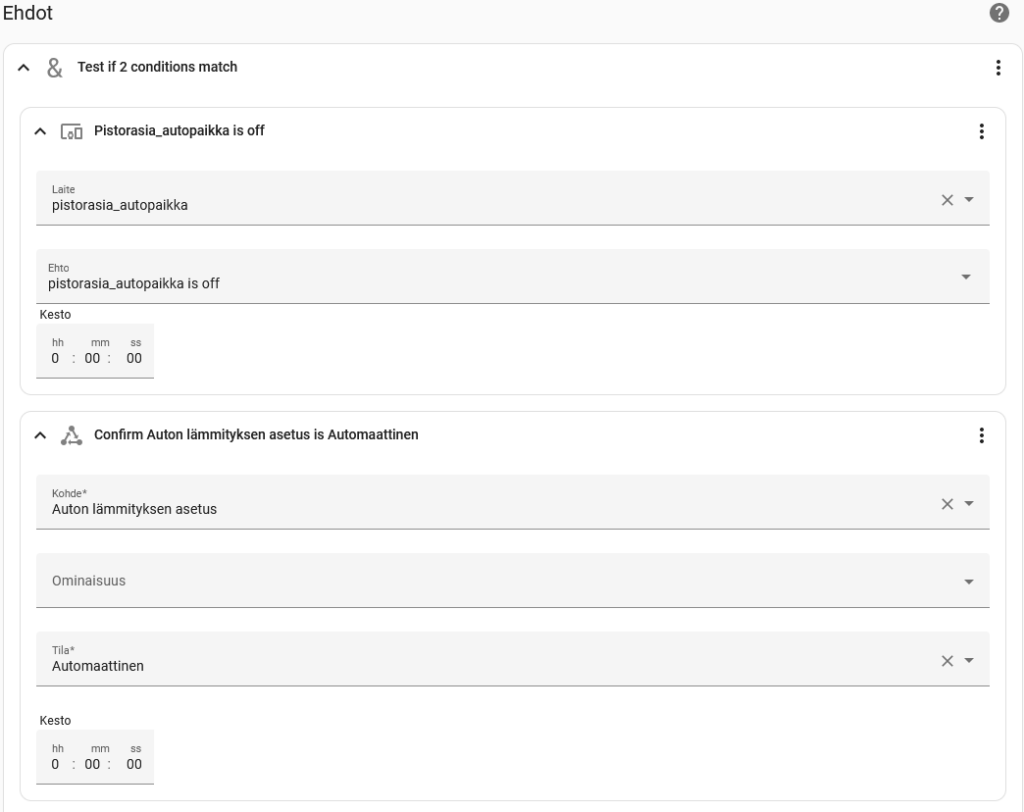Clear the Tila Automaattinen value
Image resolution: width=1024 pixels, height=812 pixels.
[x=947, y=660]
